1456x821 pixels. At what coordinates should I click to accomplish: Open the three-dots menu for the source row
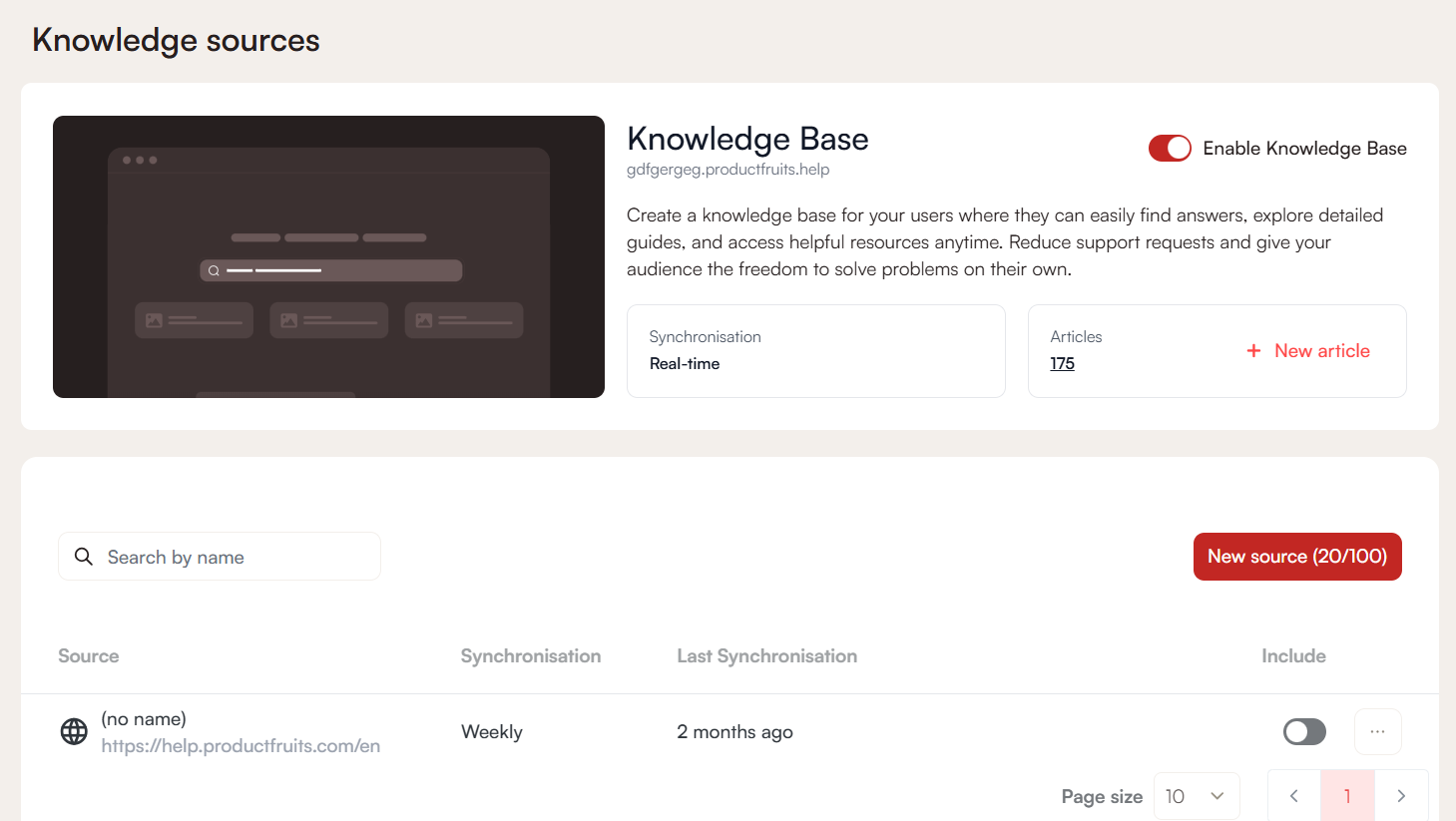tap(1377, 731)
